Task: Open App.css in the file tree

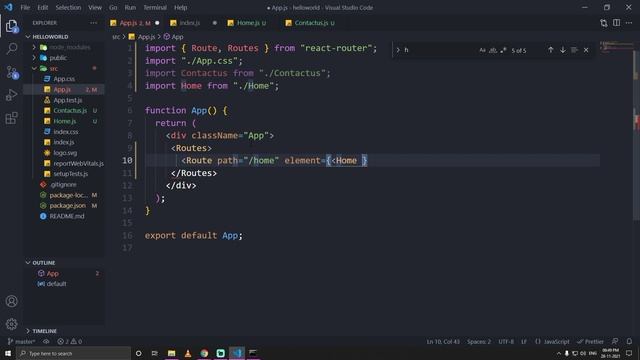Action: point(64,79)
